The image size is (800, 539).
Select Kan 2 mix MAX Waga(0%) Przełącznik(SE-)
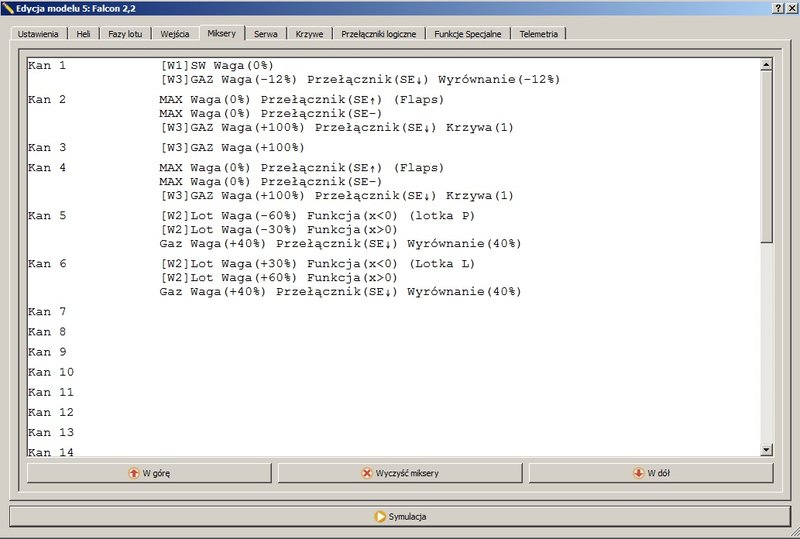270,113
